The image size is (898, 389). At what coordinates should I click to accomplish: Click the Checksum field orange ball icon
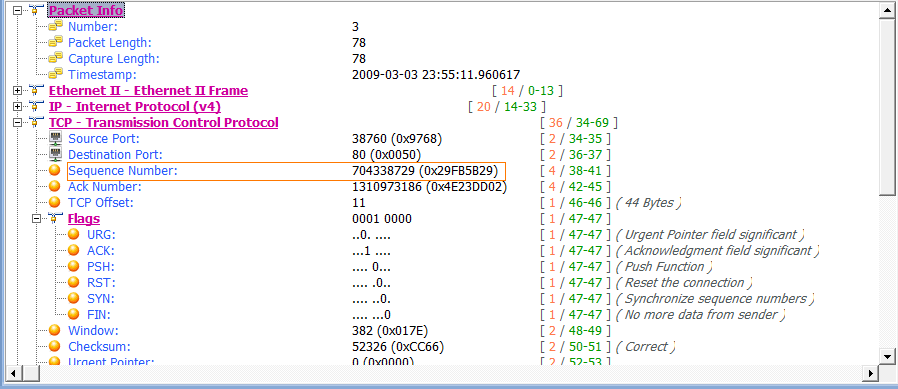55,347
